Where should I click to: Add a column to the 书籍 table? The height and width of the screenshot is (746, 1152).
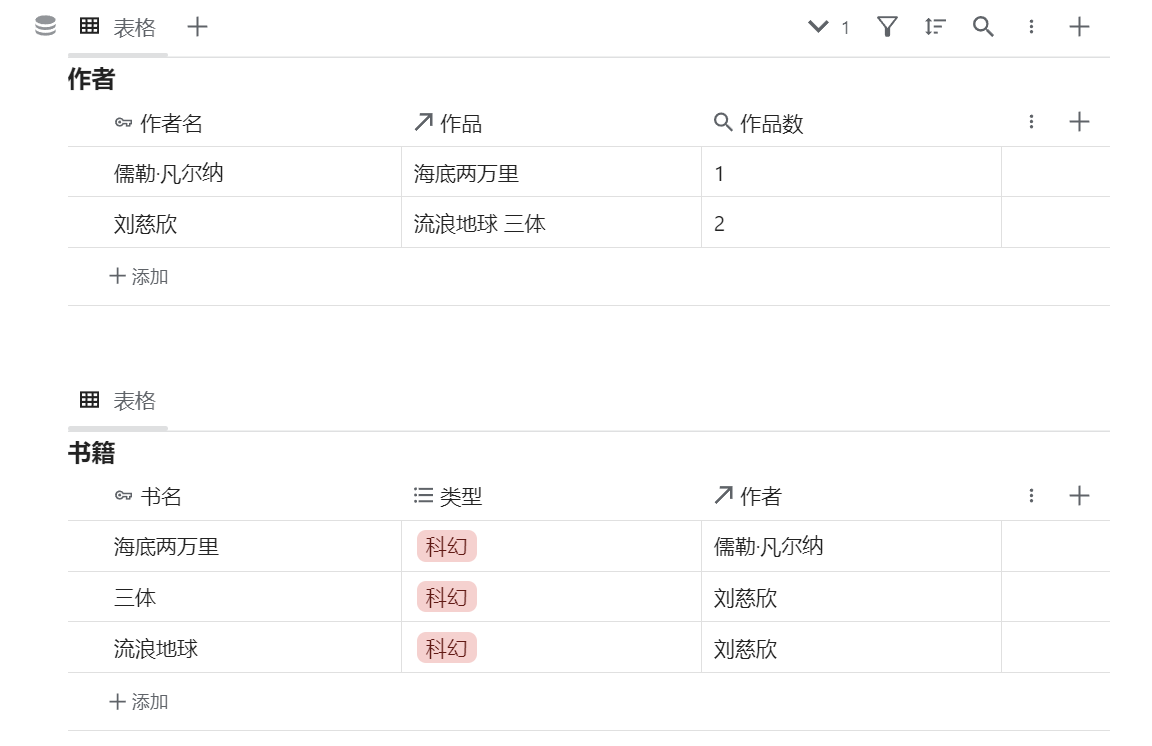click(x=1079, y=496)
